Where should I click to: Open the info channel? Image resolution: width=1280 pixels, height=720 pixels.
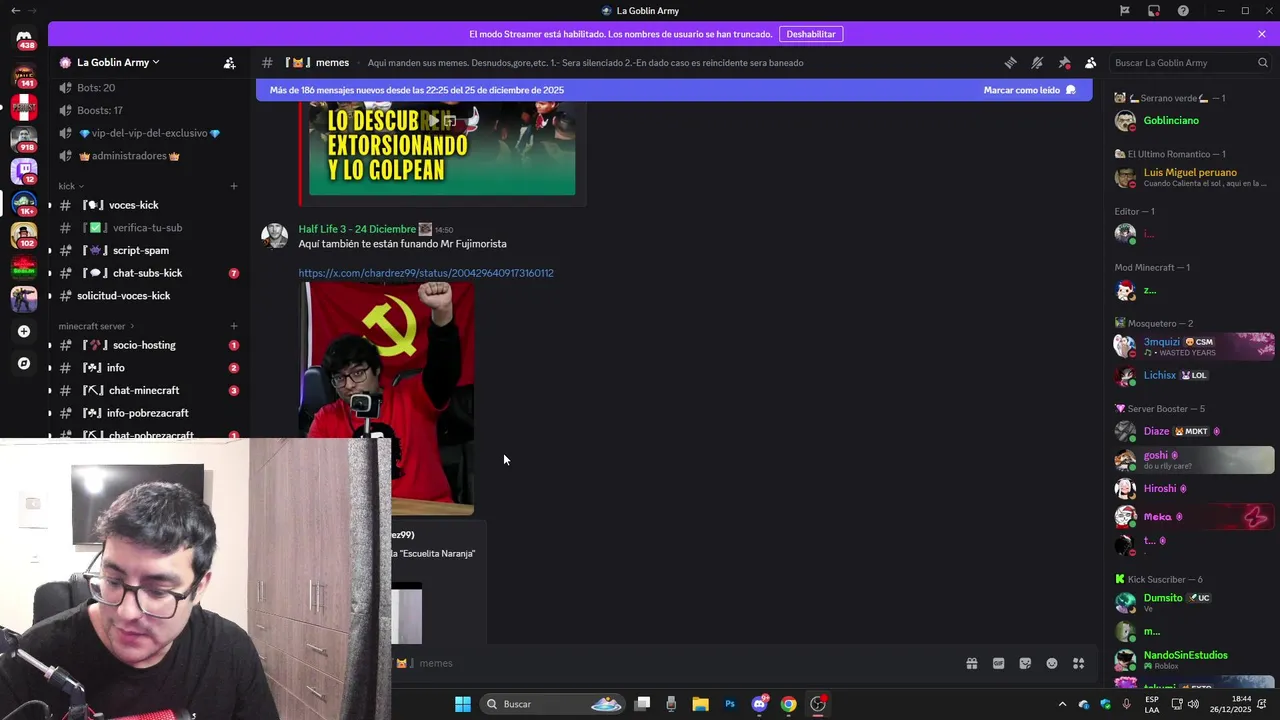[x=149, y=368]
